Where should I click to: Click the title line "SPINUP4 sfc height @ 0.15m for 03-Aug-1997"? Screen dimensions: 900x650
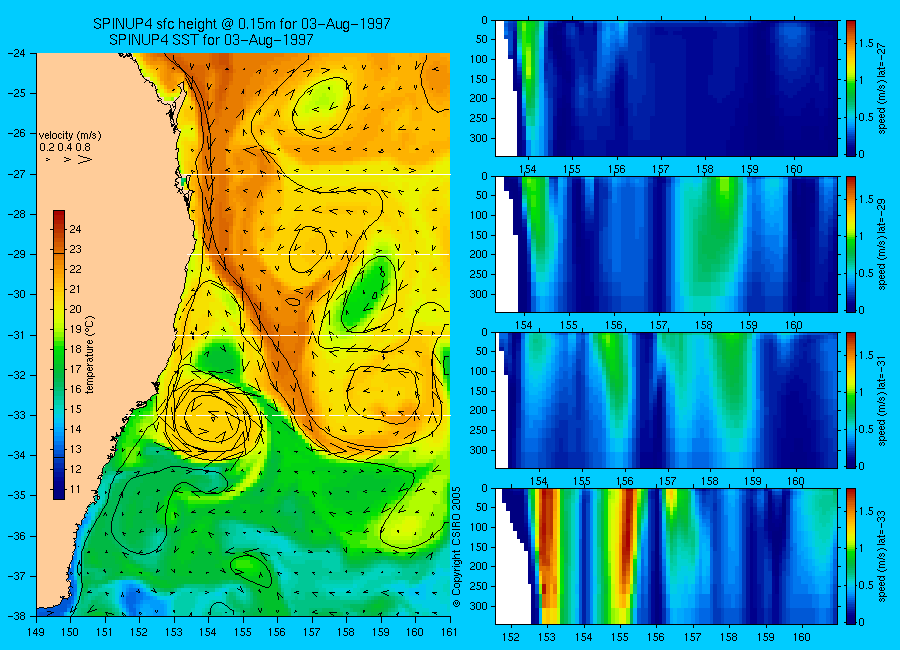(242, 24)
